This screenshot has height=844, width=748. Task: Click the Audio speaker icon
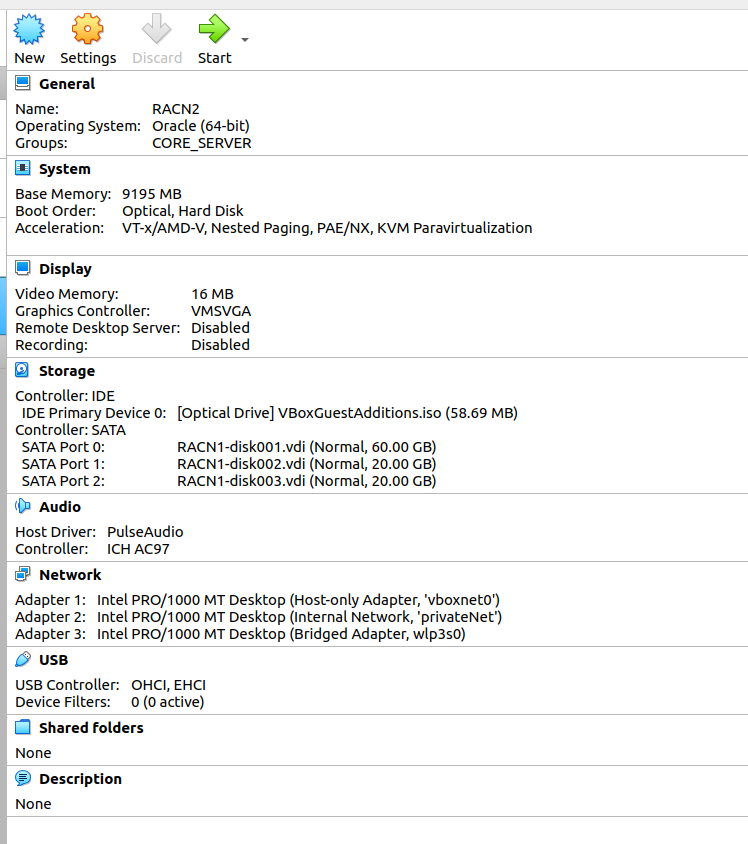[x=23, y=506]
